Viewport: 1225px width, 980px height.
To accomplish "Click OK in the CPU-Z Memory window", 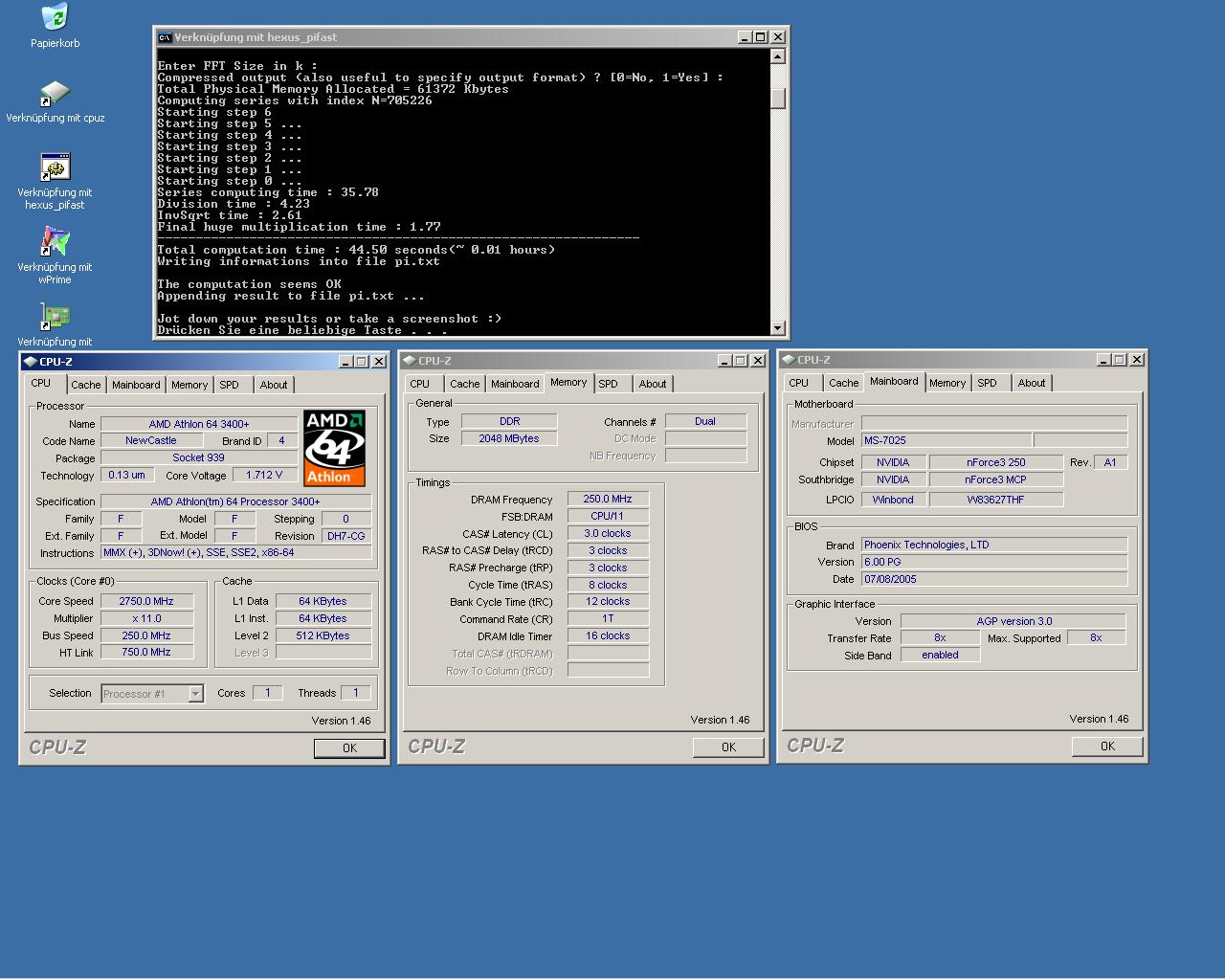I will click(728, 747).
